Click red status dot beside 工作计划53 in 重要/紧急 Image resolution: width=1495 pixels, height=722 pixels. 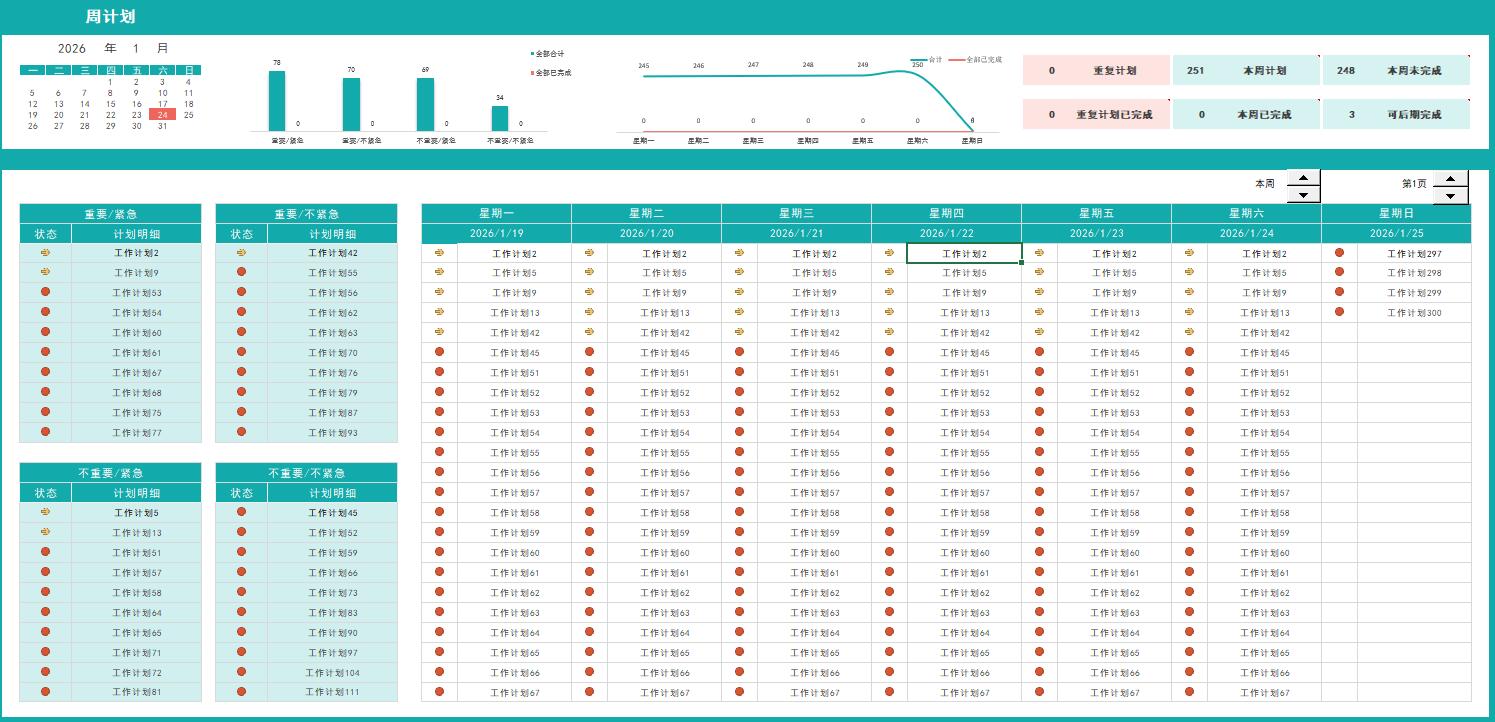[45, 292]
